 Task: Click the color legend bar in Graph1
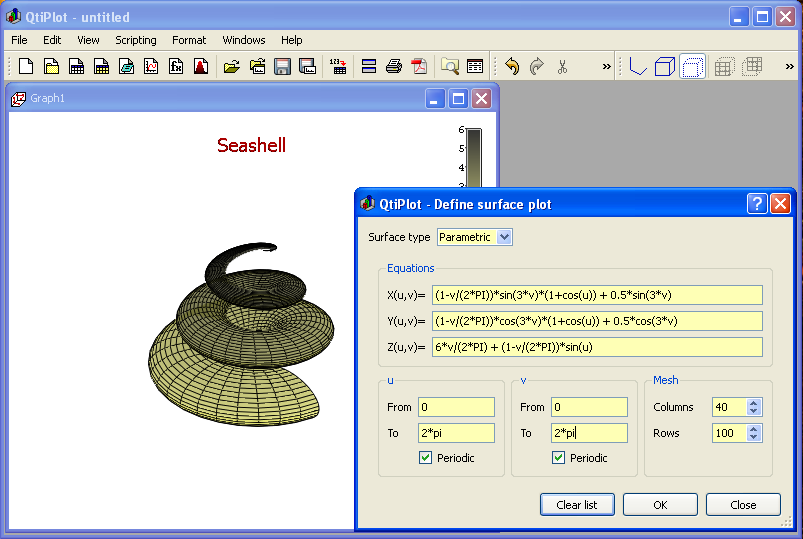click(x=474, y=158)
